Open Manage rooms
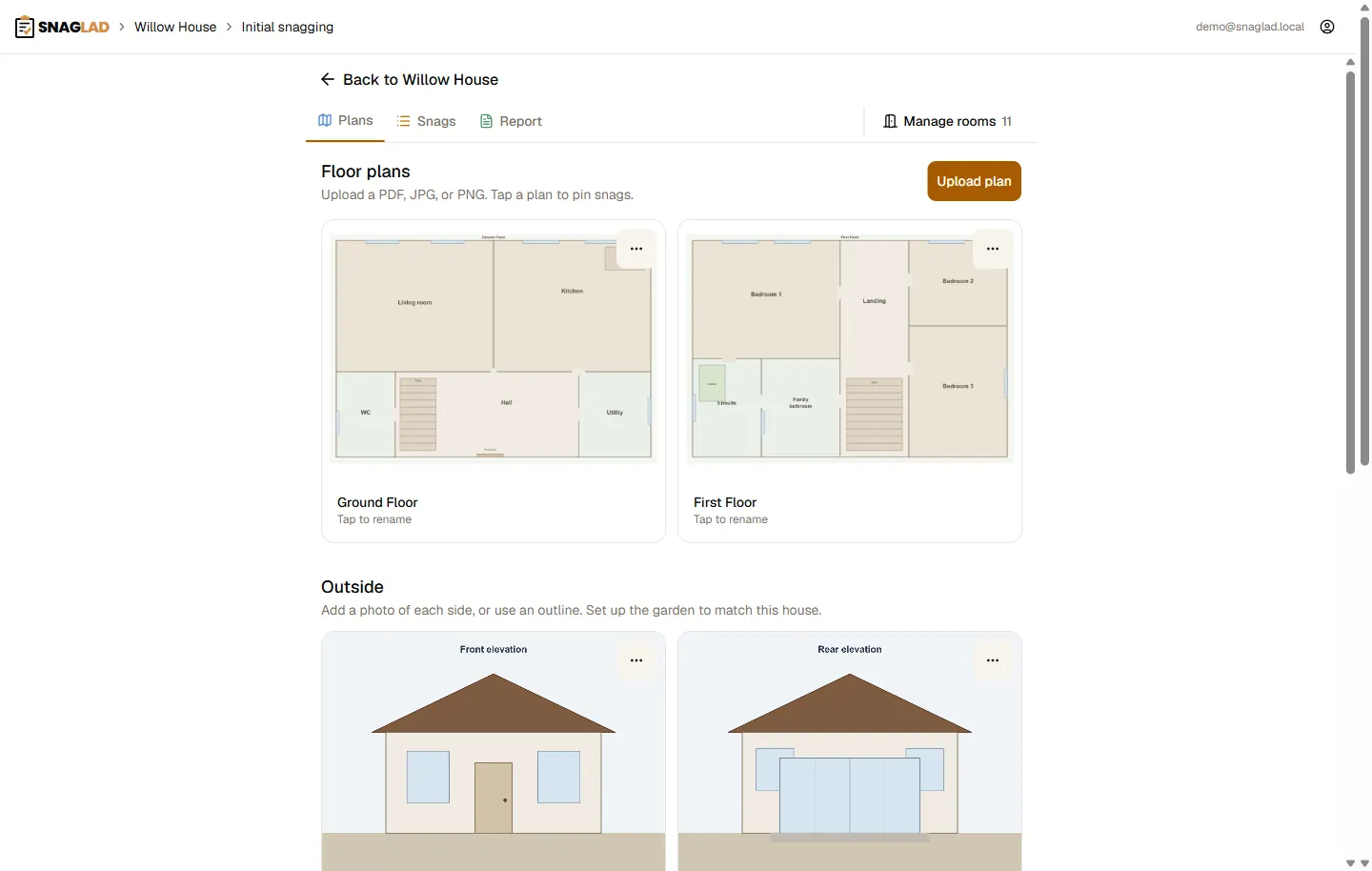The height and width of the screenshot is (871, 1372). 947,121
